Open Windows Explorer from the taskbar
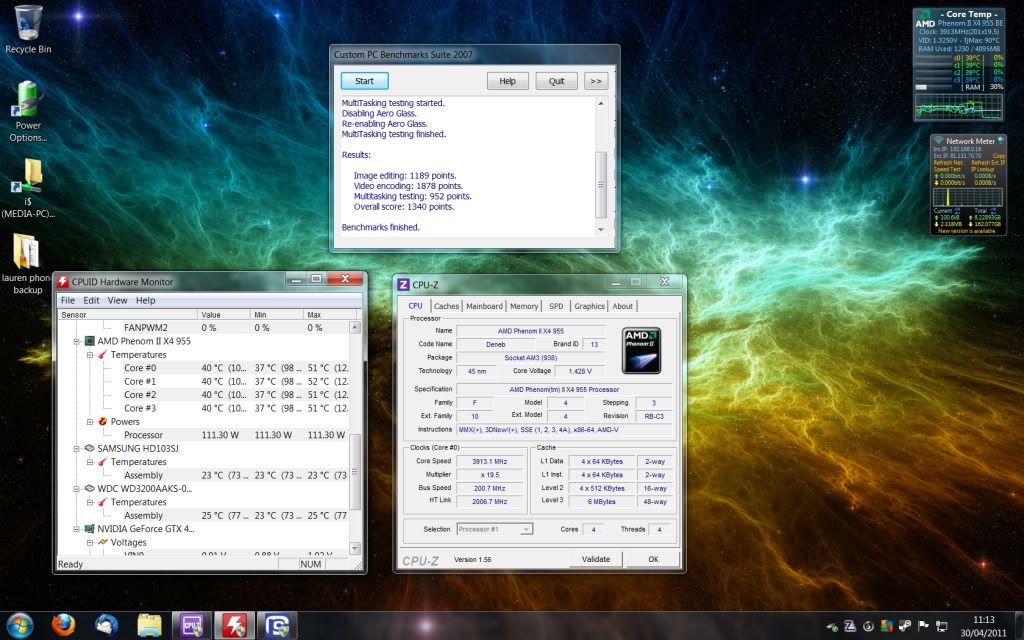This screenshot has width=1024, height=640. point(149,626)
